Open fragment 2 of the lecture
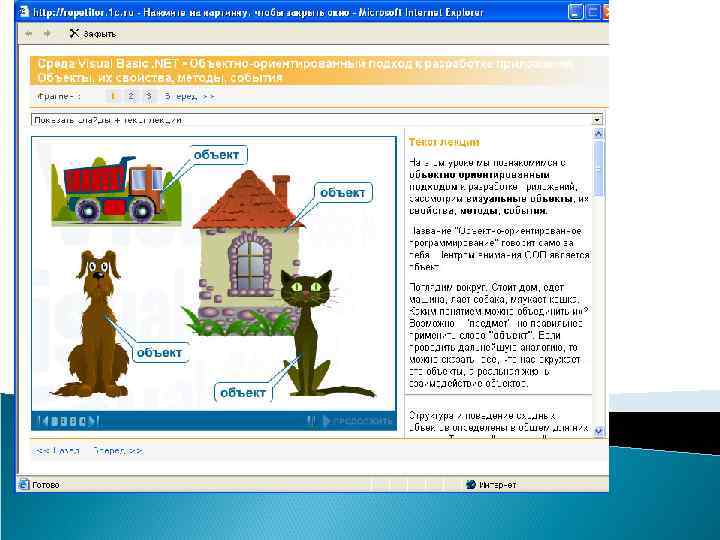 [131, 96]
